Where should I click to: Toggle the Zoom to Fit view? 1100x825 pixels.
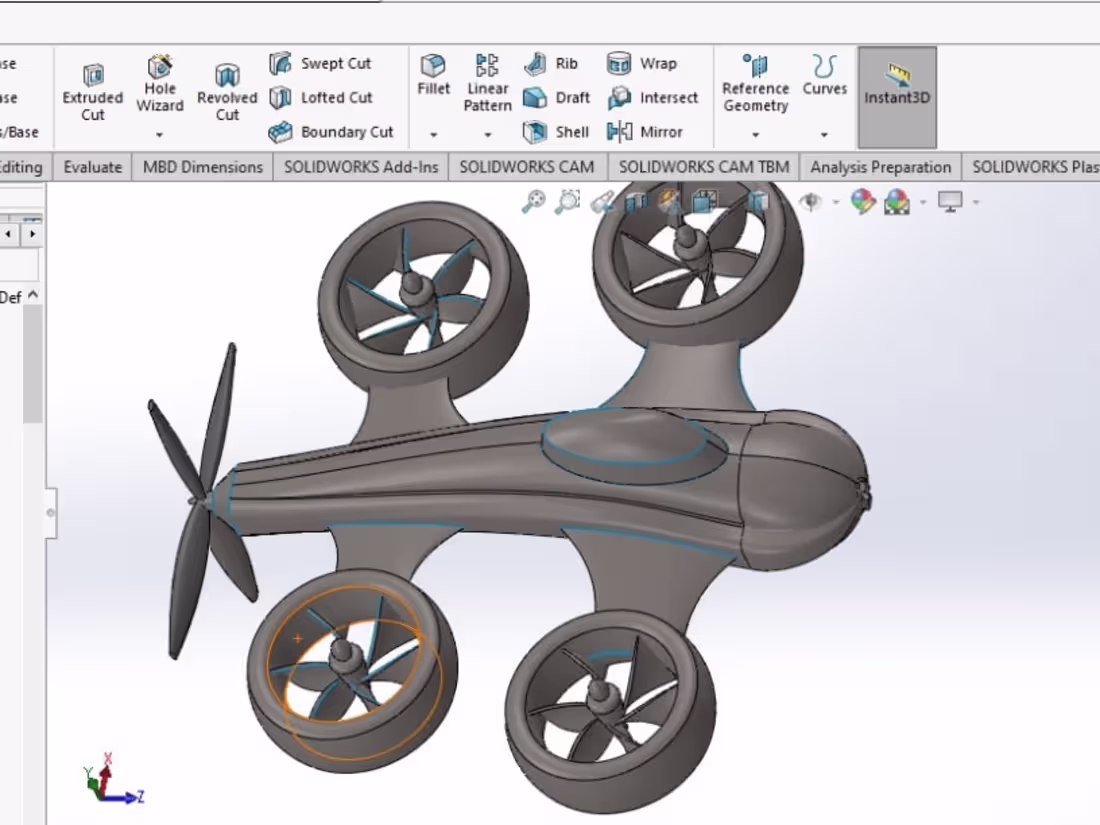[x=533, y=202]
